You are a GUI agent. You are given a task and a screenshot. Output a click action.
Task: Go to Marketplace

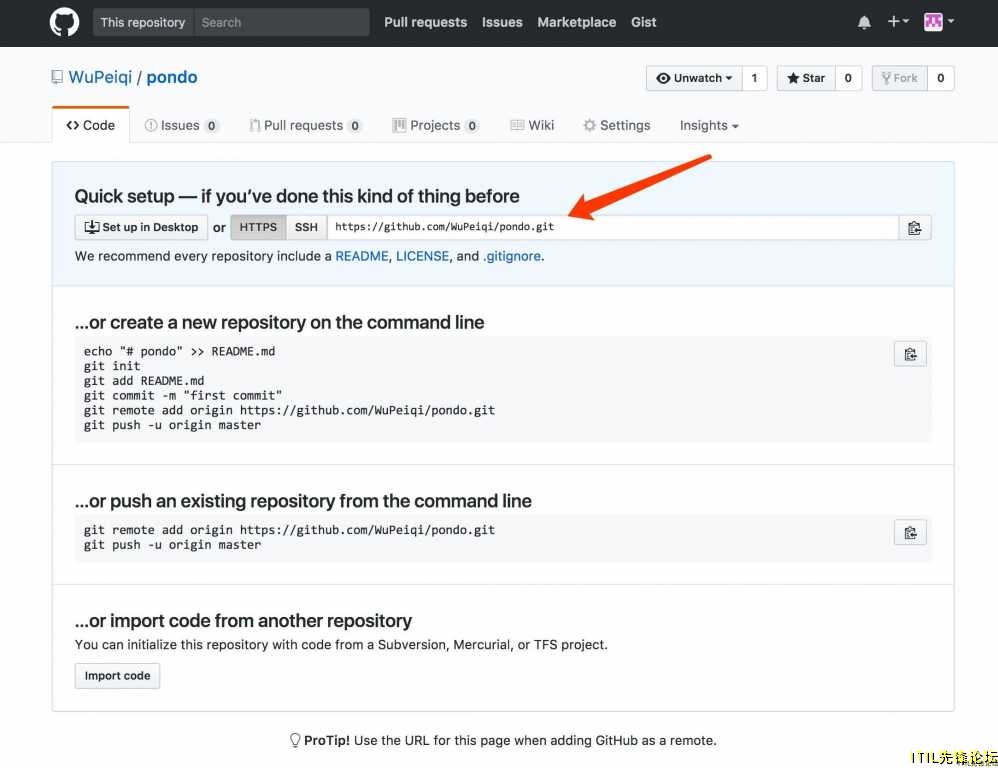click(x=577, y=22)
